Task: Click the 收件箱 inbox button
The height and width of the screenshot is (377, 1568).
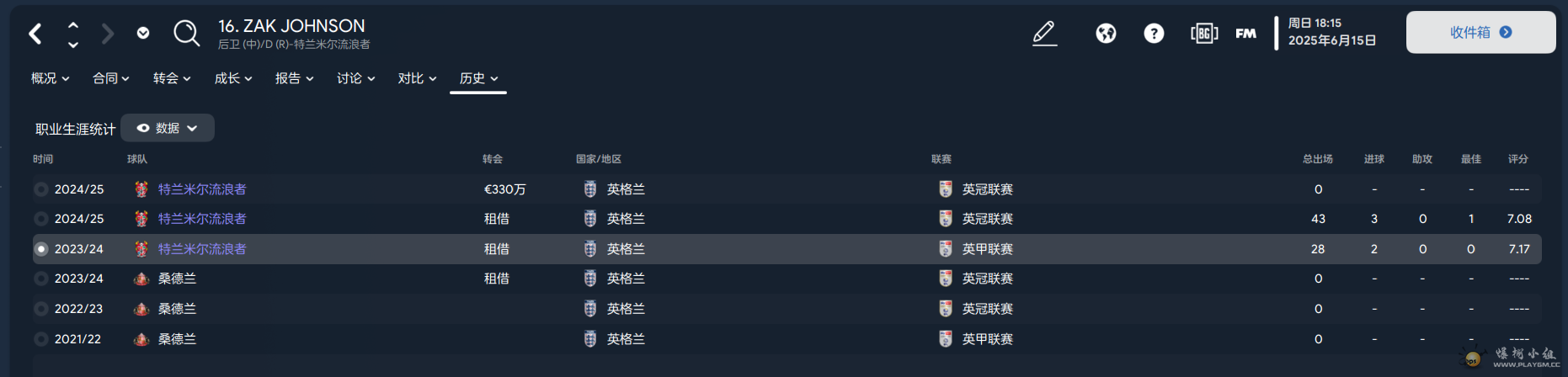Action: click(1480, 32)
